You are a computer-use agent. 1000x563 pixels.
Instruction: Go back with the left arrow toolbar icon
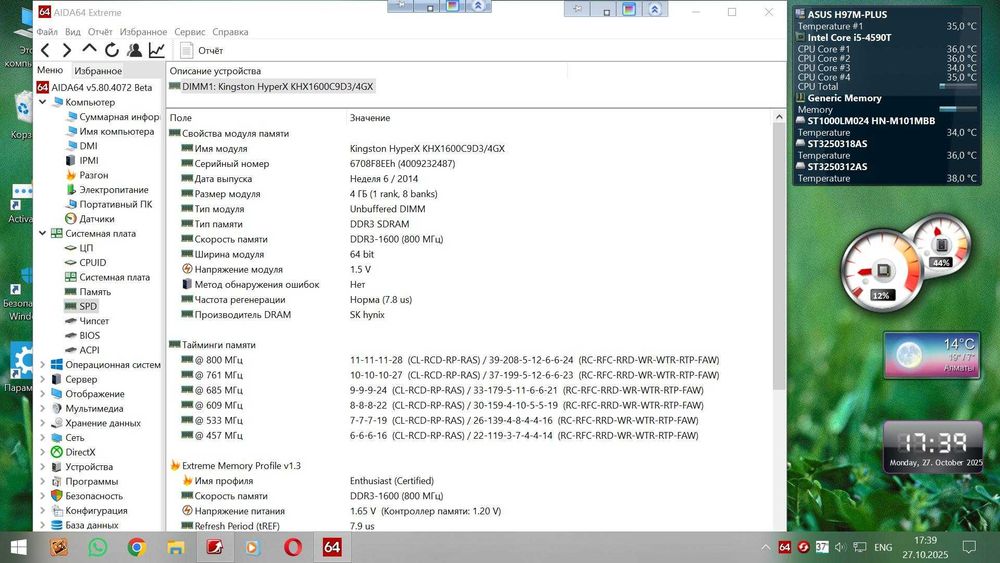click(45, 50)
